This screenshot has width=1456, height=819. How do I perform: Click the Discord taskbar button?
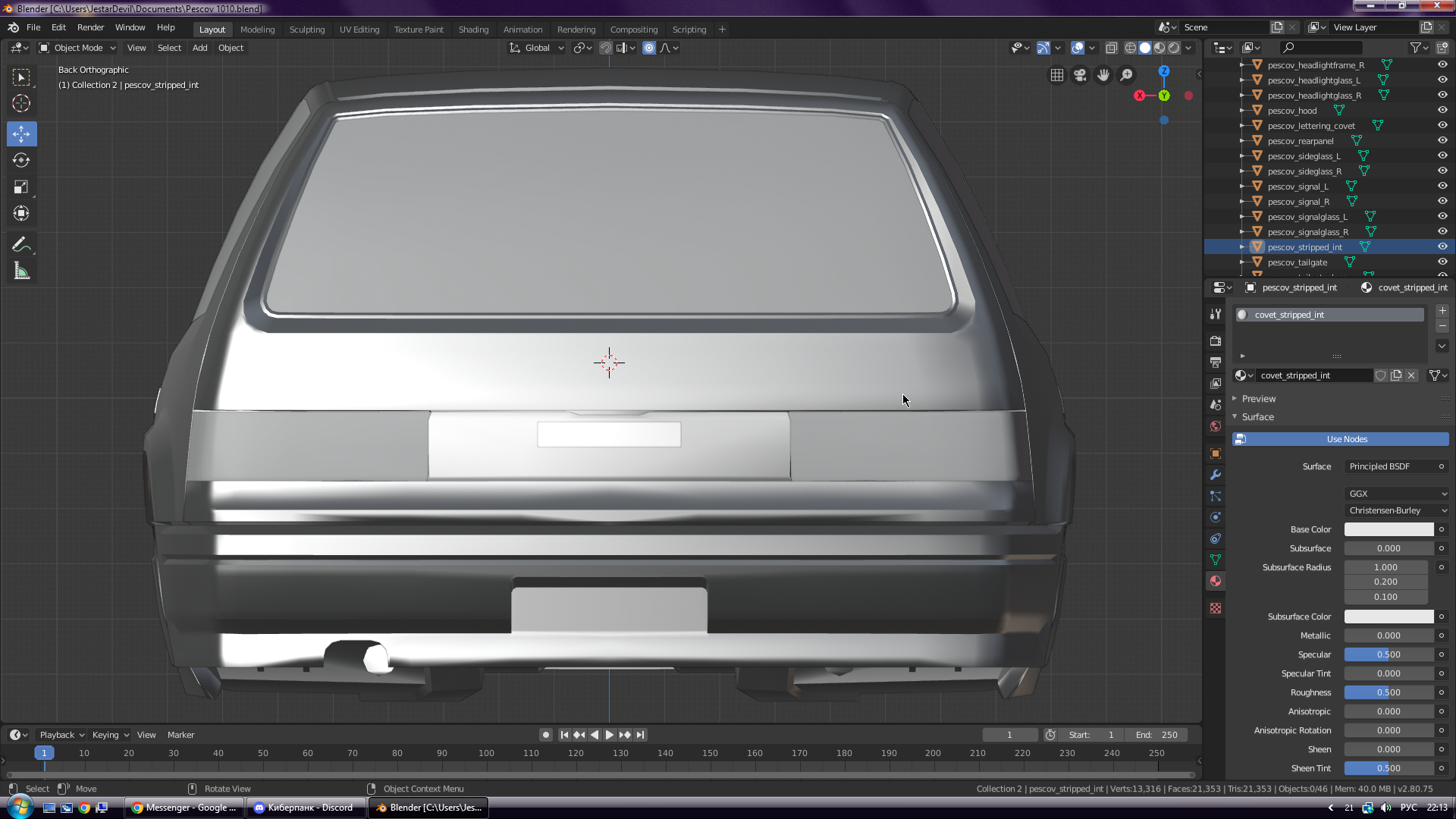pos(306,808)
